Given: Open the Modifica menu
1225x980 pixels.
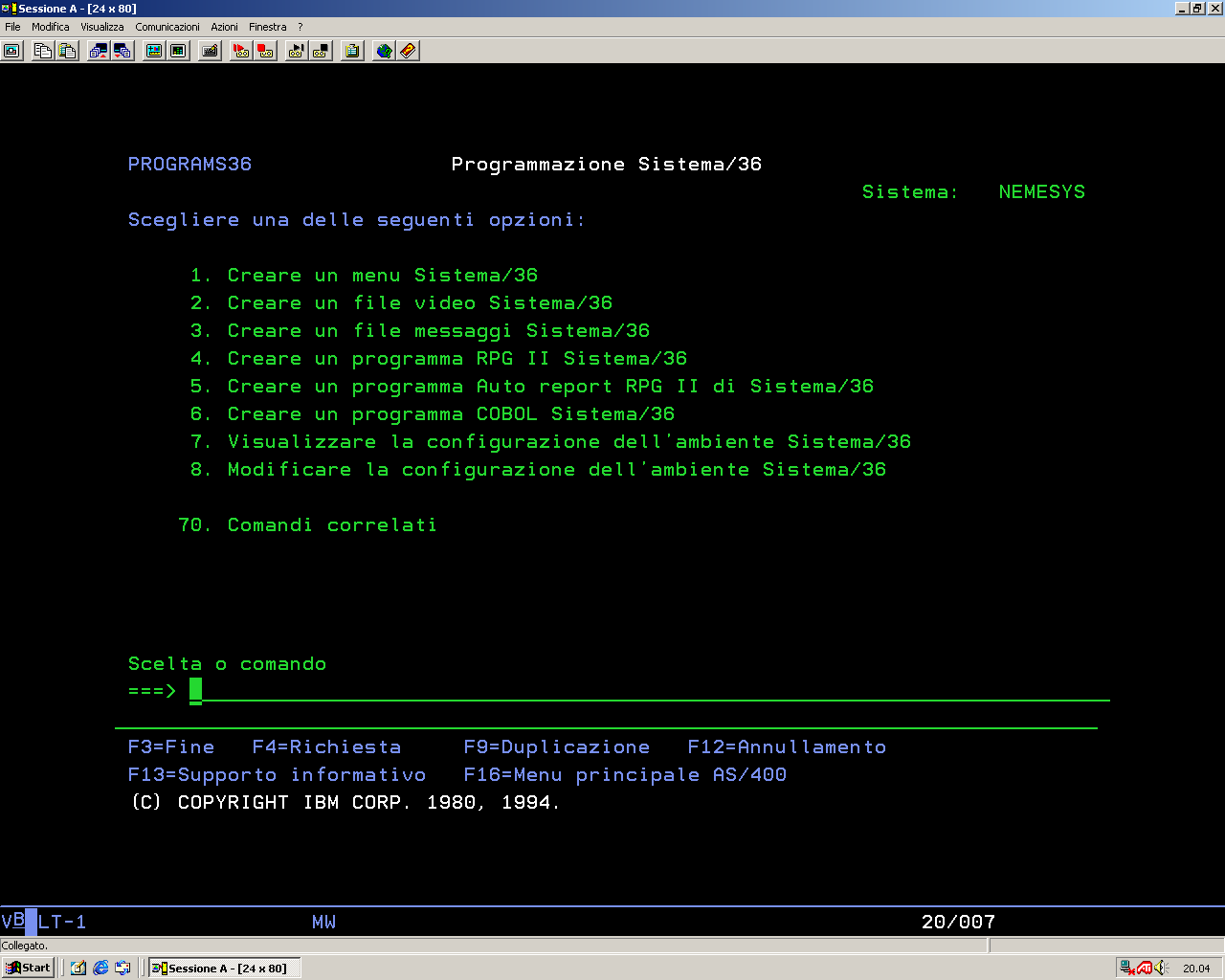Looking at the screenshot, I should [51, 27].
